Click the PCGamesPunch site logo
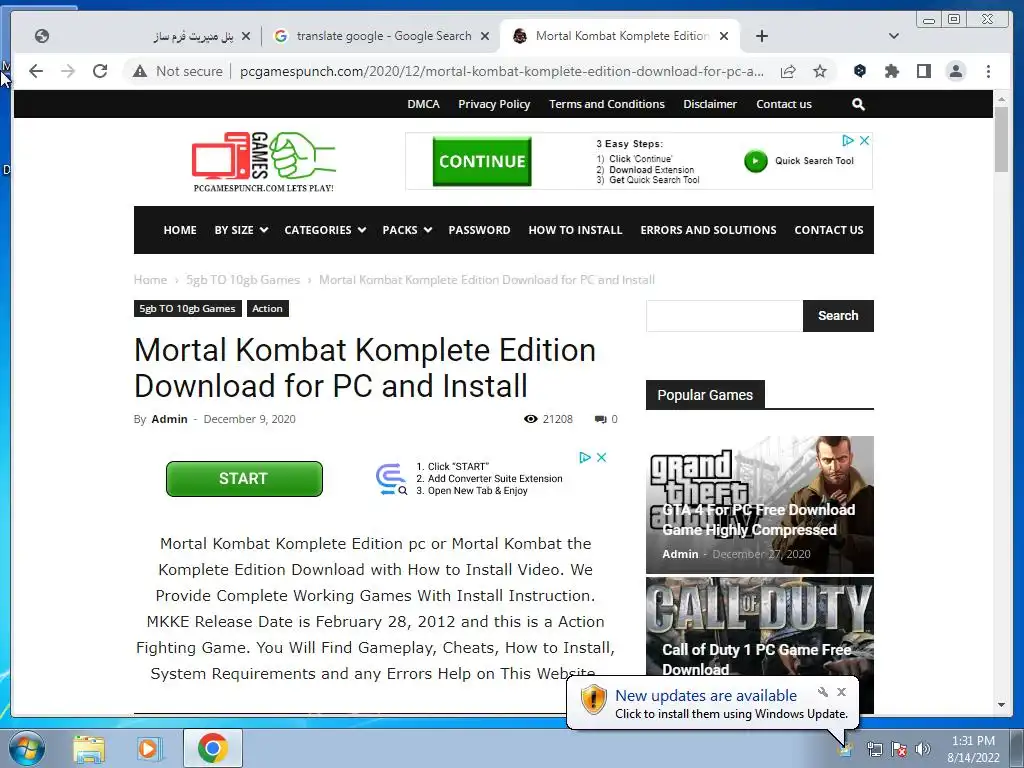The height and width of the screenshot is (768, 1024). click(263, 161)
